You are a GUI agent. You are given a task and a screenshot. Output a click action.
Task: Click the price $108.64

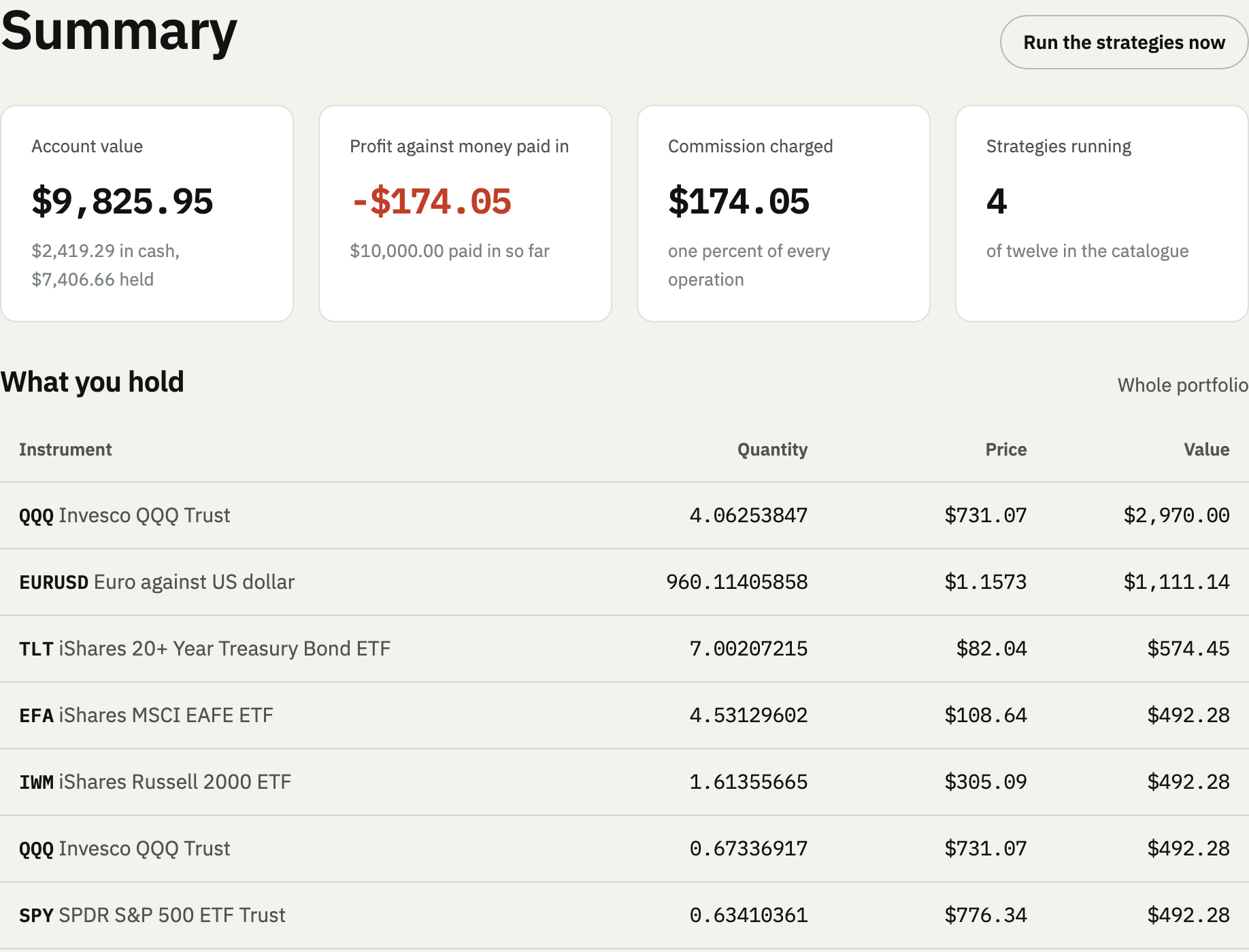tap(986, 715)
